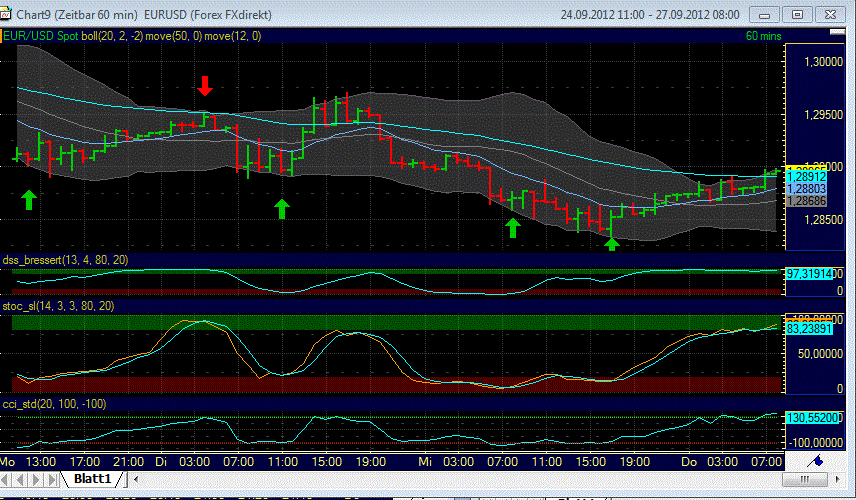
Task: Click the Chart9 title text
Action: click(144, 15)
